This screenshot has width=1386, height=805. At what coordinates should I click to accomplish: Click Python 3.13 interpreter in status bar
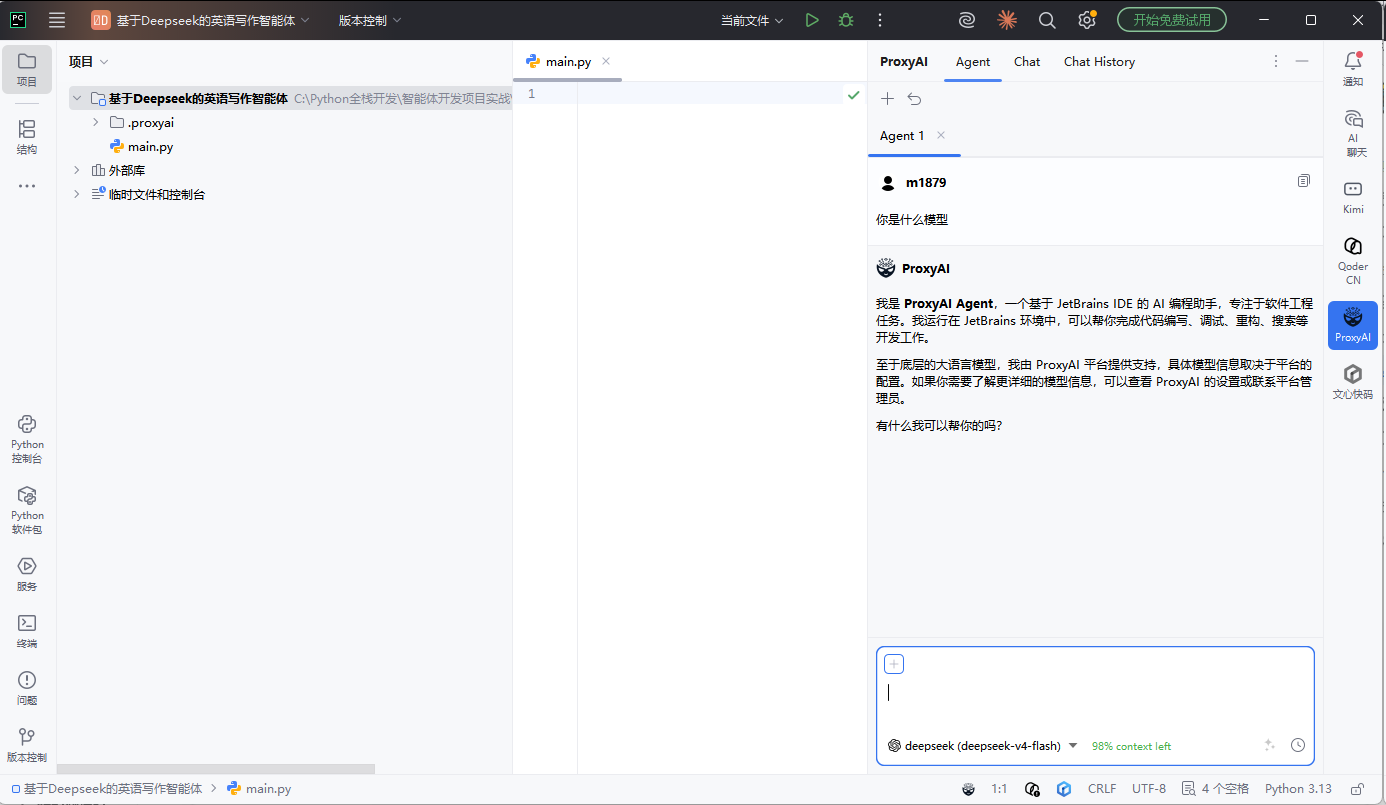click(1298, 789)
